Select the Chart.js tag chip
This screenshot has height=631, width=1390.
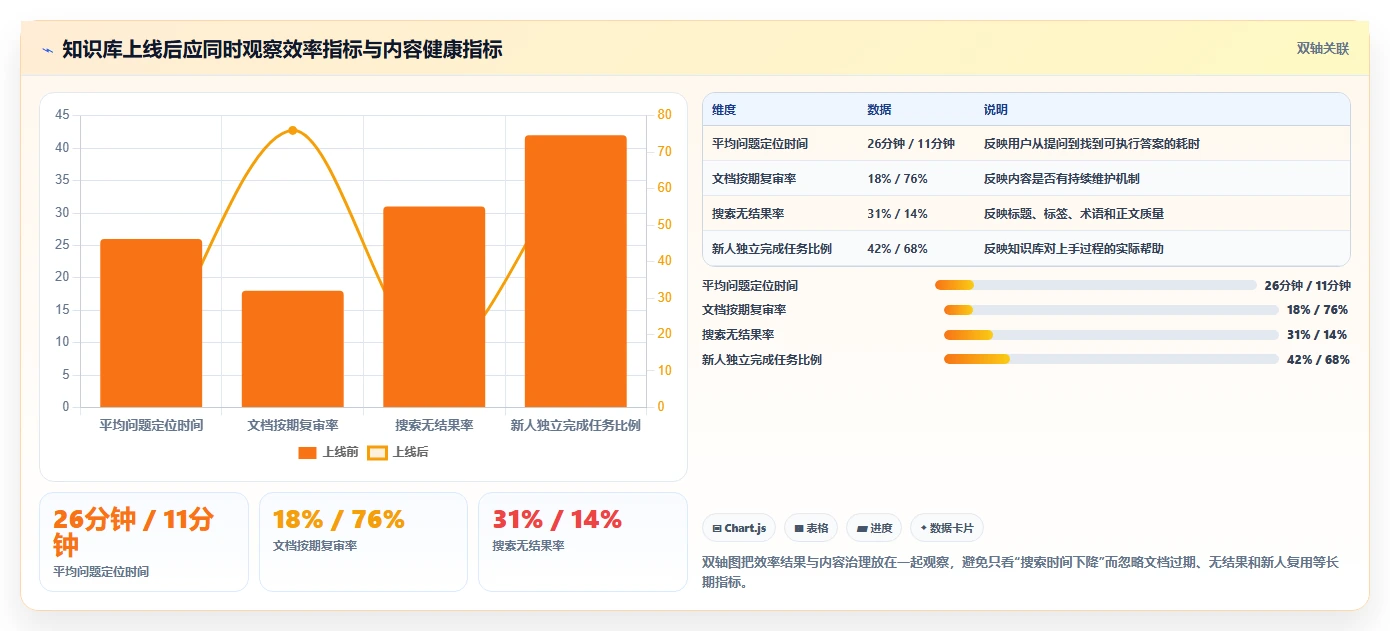tap(739, 528)
